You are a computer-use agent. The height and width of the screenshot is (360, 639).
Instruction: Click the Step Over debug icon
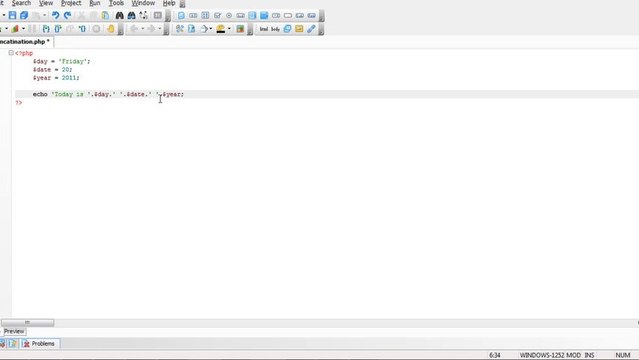click(x=58, y=29)
